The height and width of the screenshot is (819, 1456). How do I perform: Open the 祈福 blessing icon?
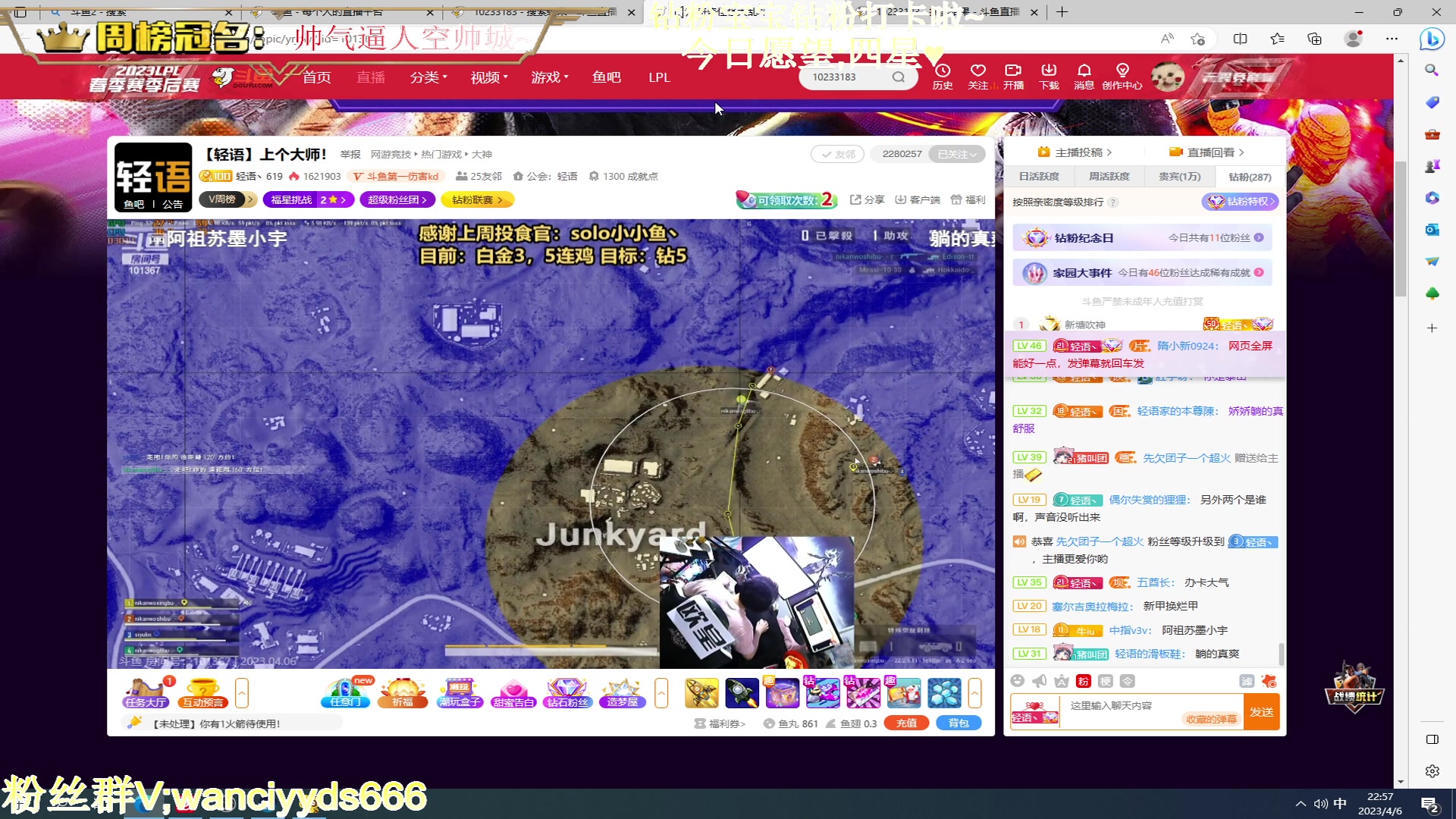403,693
